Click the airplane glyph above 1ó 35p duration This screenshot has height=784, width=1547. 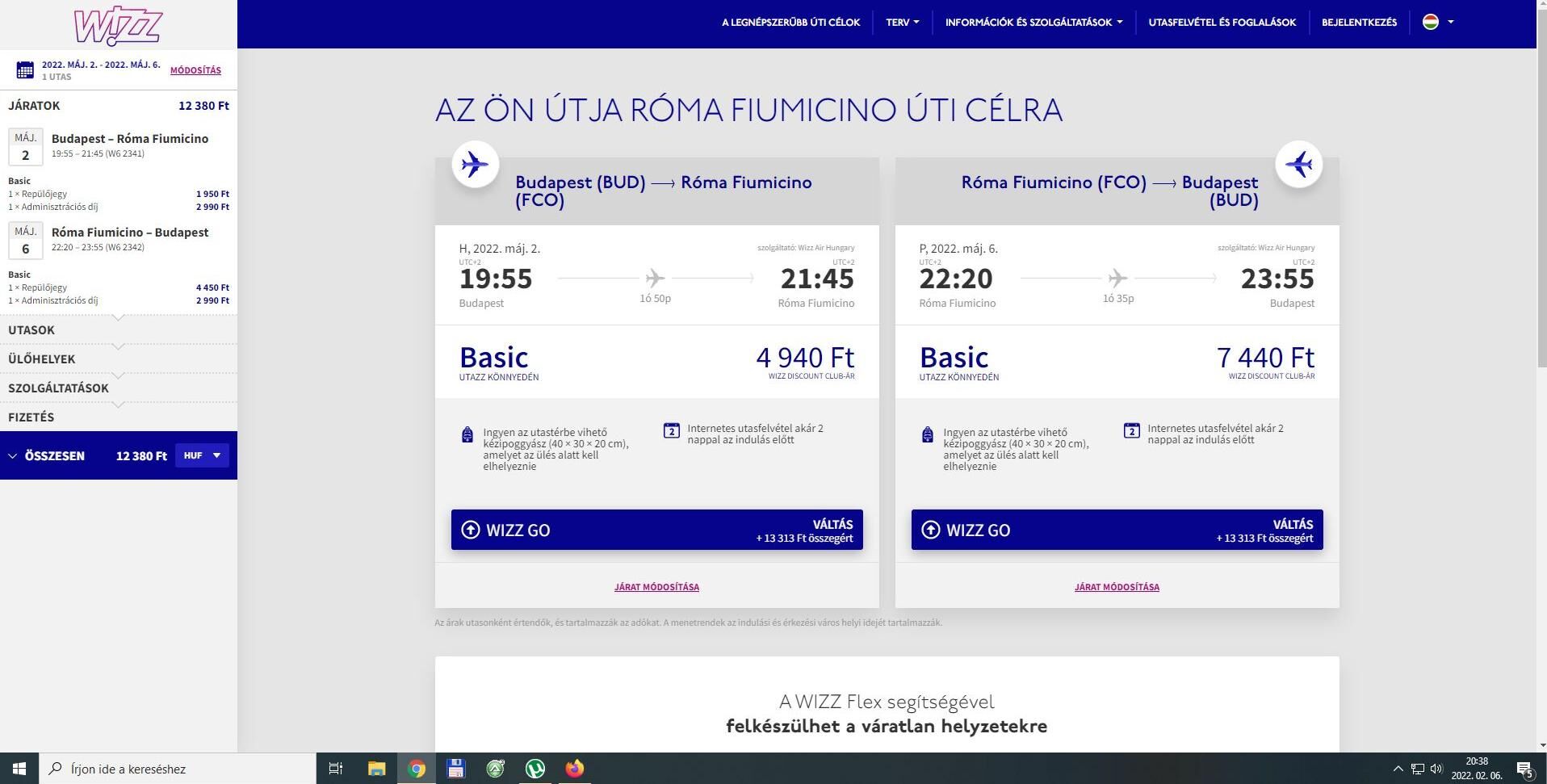pos(1117,279)
